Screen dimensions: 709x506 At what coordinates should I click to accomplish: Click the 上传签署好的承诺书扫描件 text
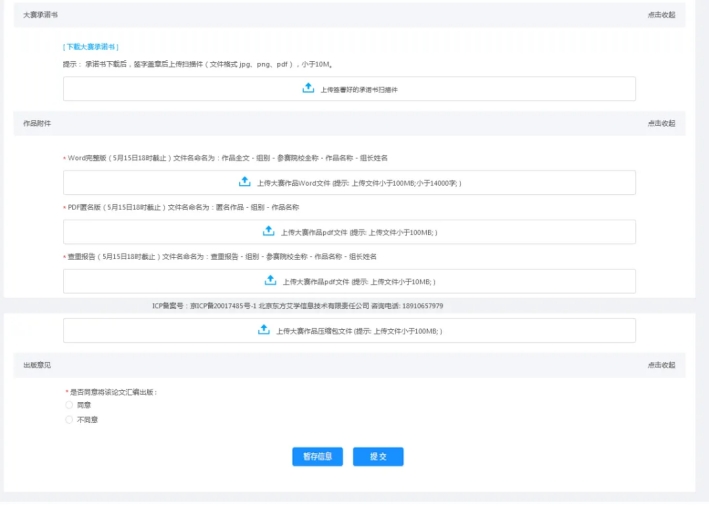click(x=358, y=90)
